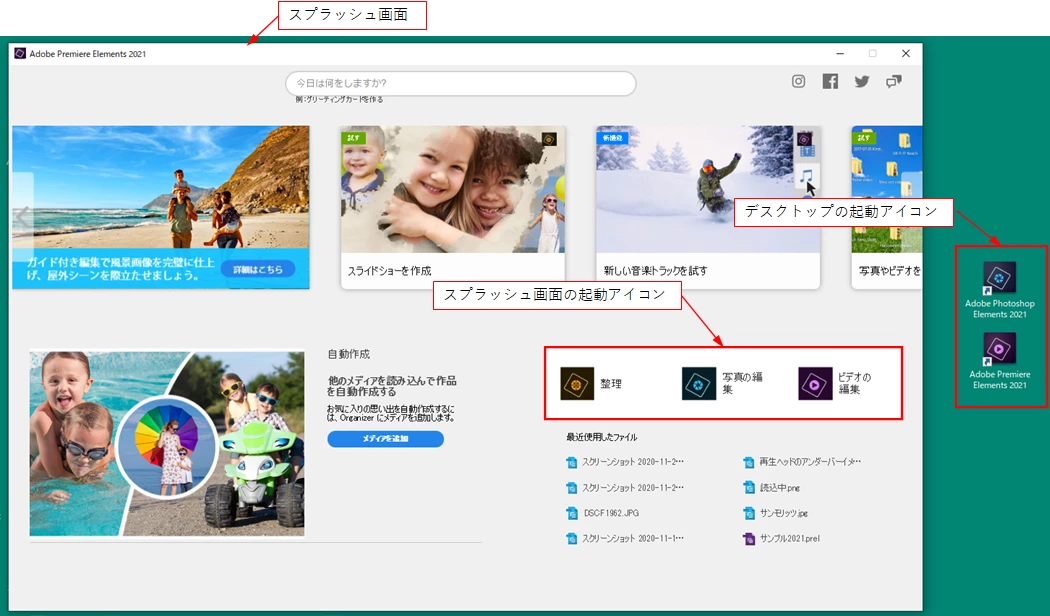Click the 自動作成 heading text

[x=348, y=354]
